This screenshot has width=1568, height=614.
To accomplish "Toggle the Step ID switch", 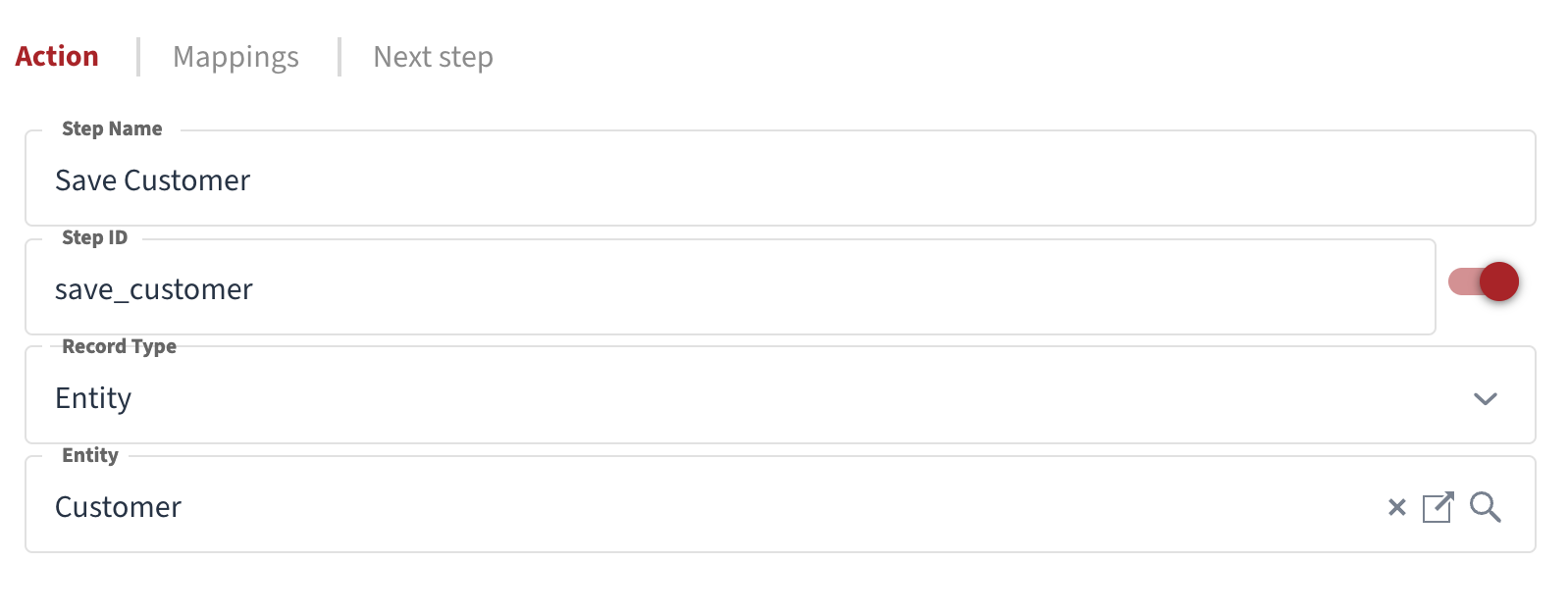I will (x=1484, y=282).
